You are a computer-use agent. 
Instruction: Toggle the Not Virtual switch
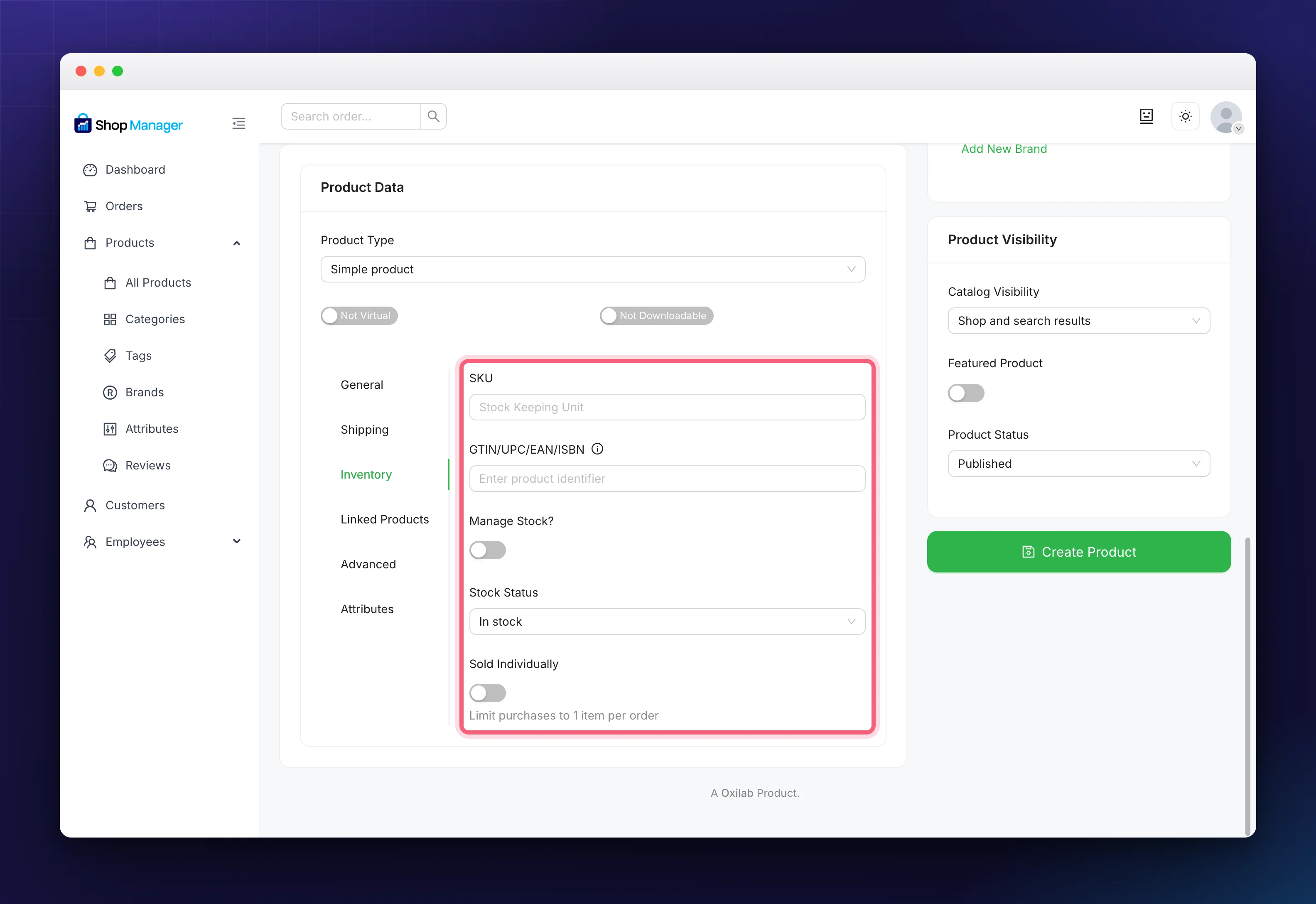[x=359, y=315]
